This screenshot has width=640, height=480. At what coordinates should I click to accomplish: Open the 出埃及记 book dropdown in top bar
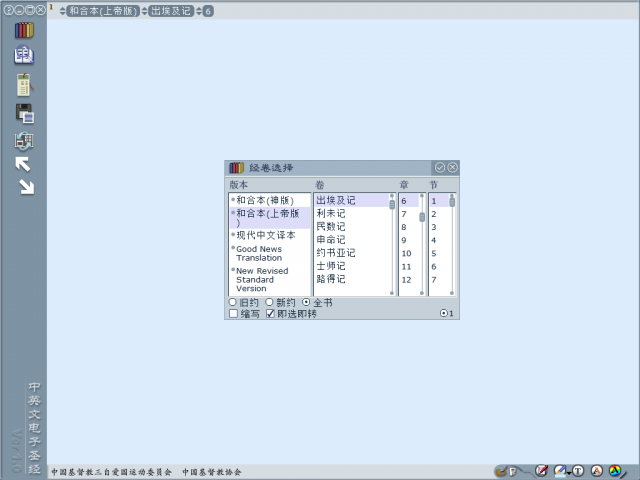click(x=171, y=11)
